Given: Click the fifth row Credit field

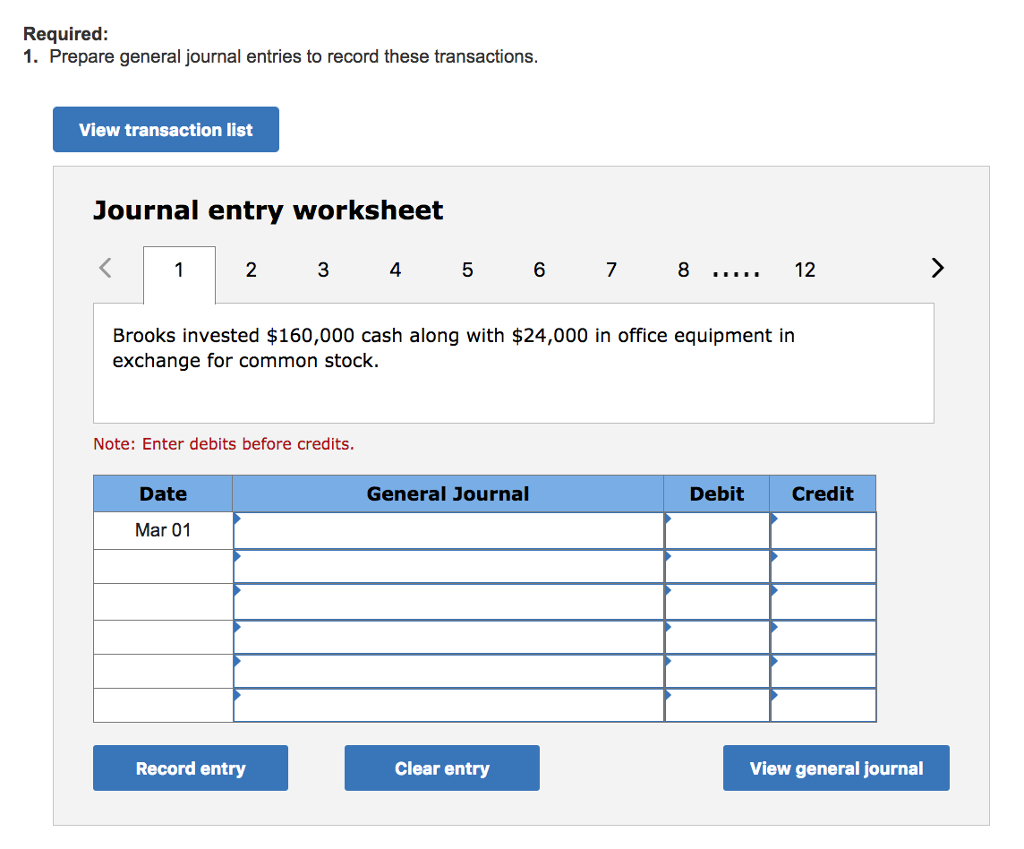Looking at the screenshot, I should pos(823,671).
